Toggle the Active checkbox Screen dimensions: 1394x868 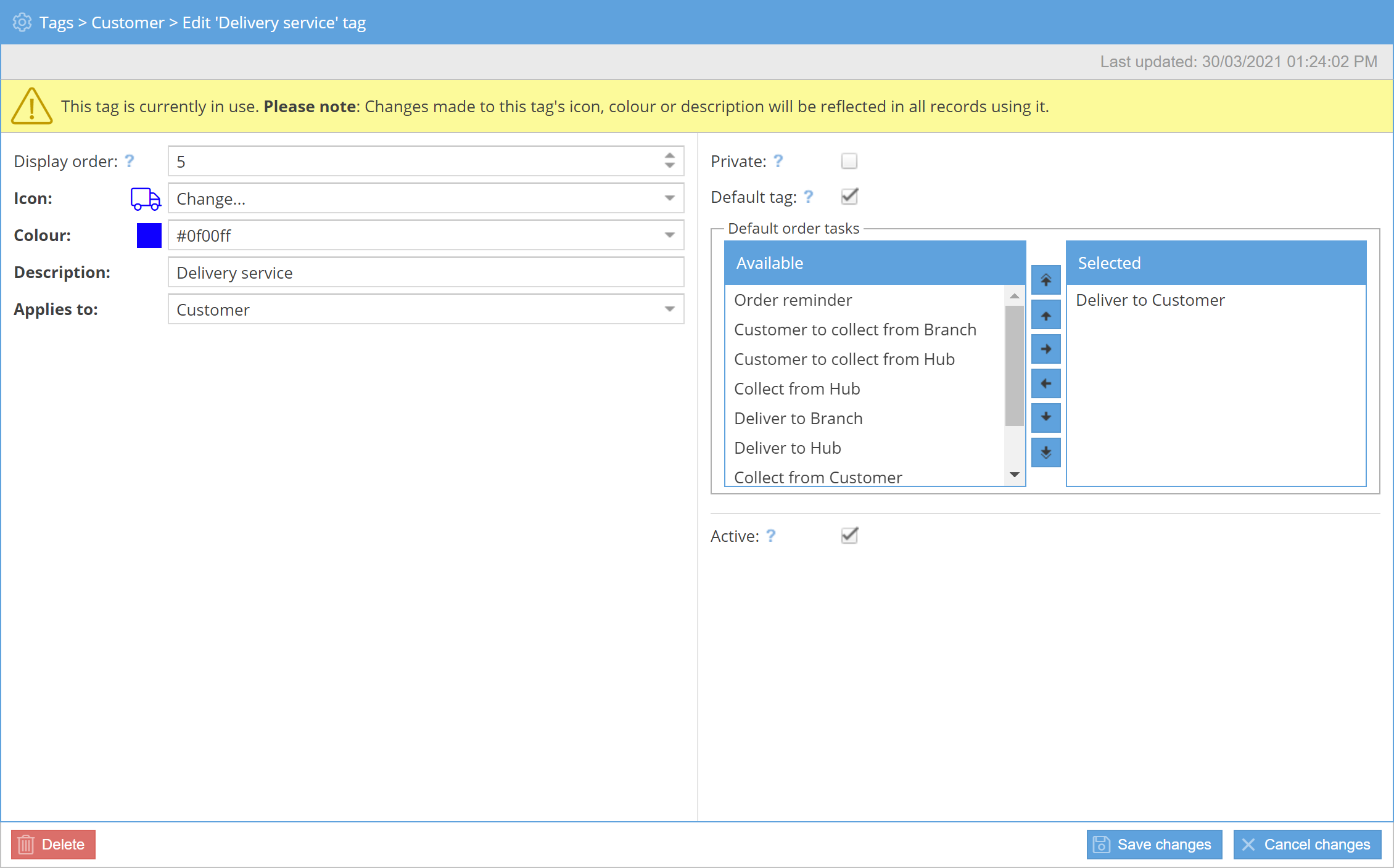849,535
